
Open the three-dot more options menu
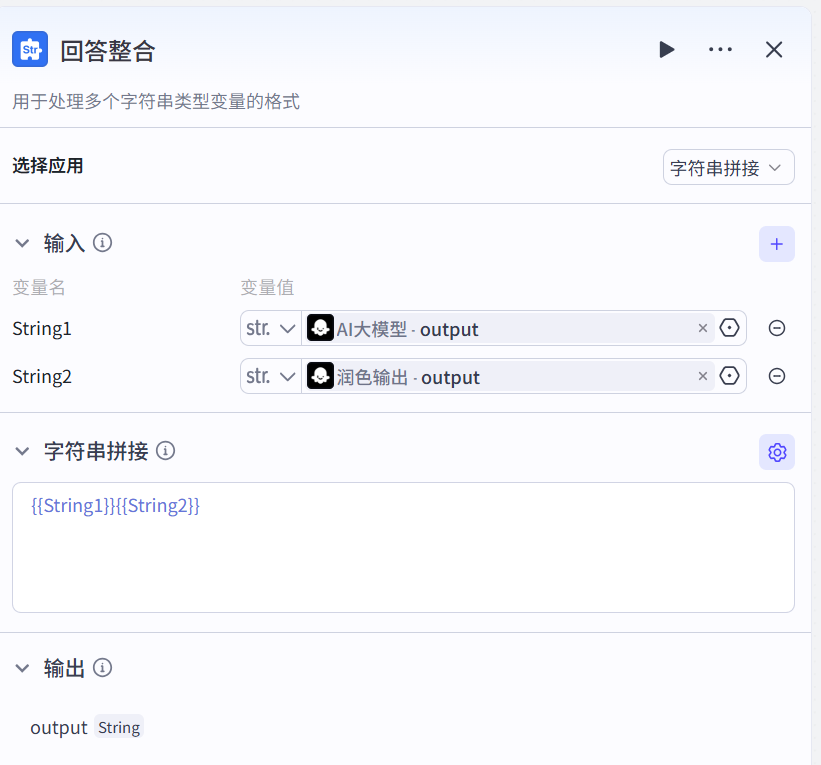[x=720, y=50]
